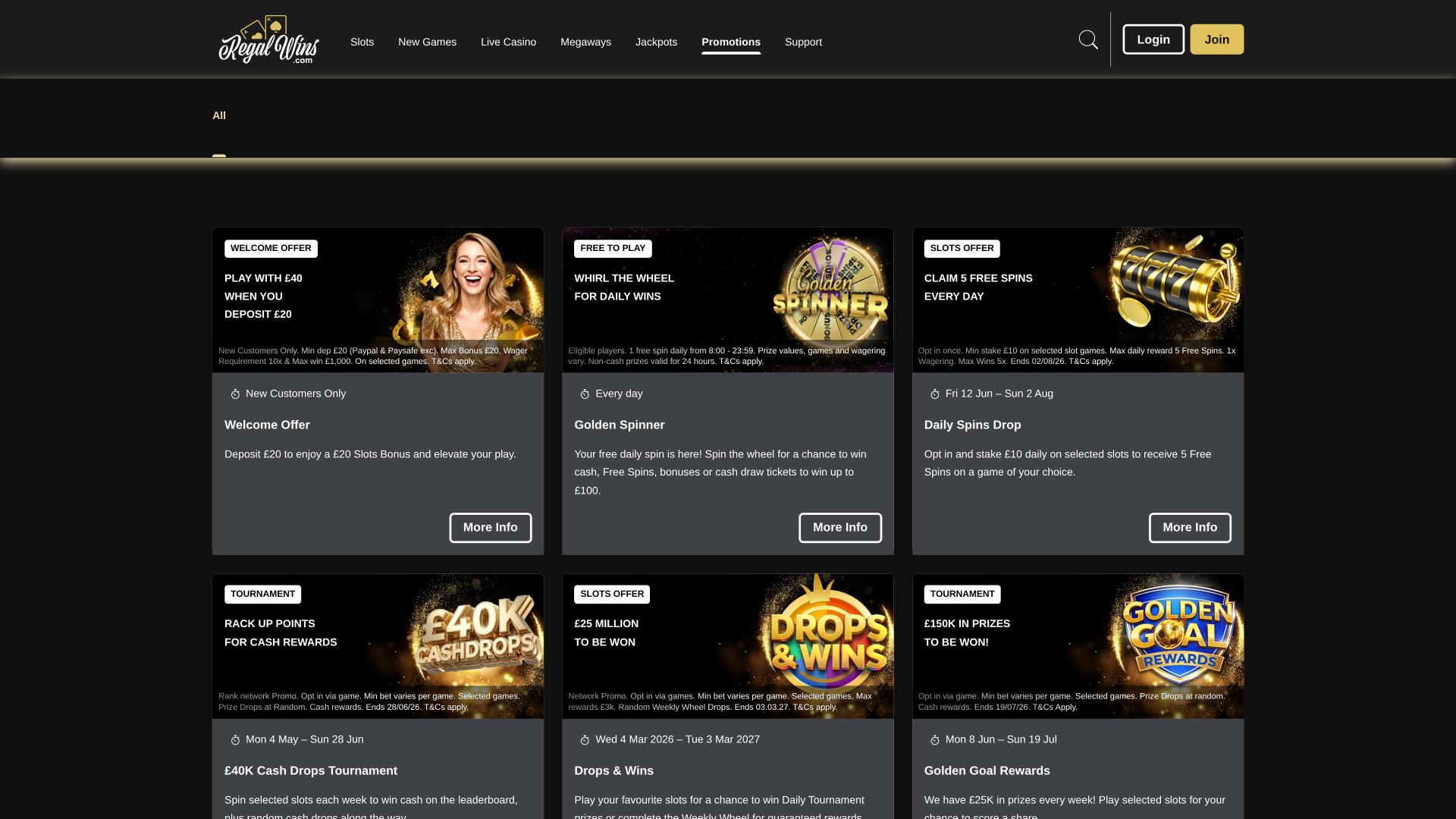Open the Jackpots menu item
Image resolution: width=1456 pixels, height=819 pixels.
coord(656,42)
